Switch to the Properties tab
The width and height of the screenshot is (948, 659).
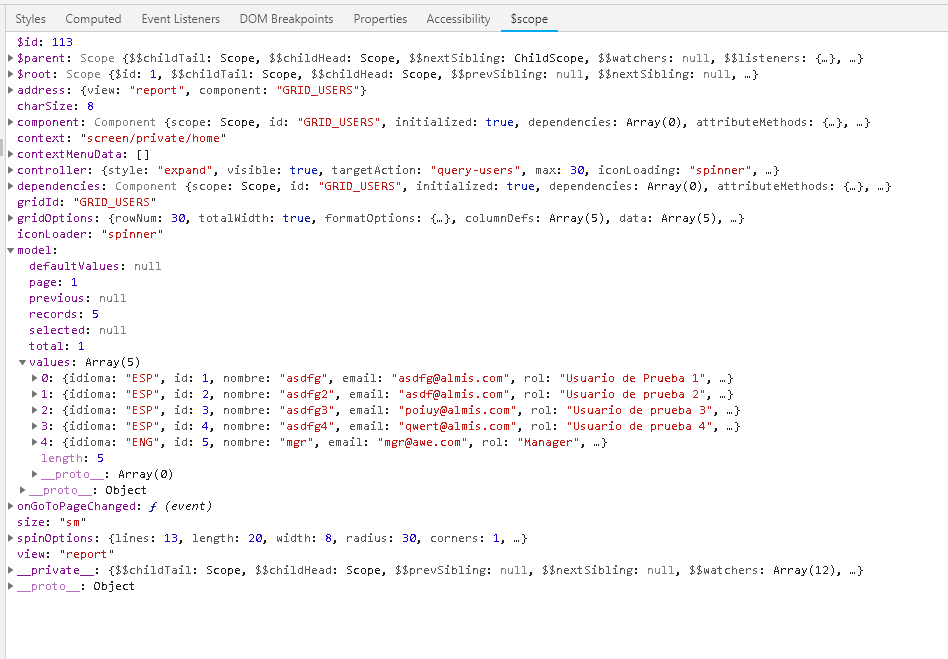click(380, 19)
